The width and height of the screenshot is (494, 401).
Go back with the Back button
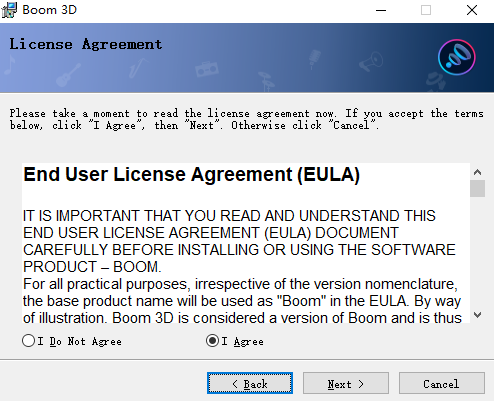250,383
